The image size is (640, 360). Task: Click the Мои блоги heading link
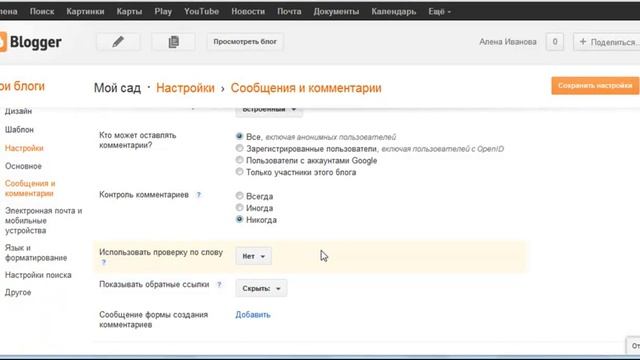tap(22, 86)
